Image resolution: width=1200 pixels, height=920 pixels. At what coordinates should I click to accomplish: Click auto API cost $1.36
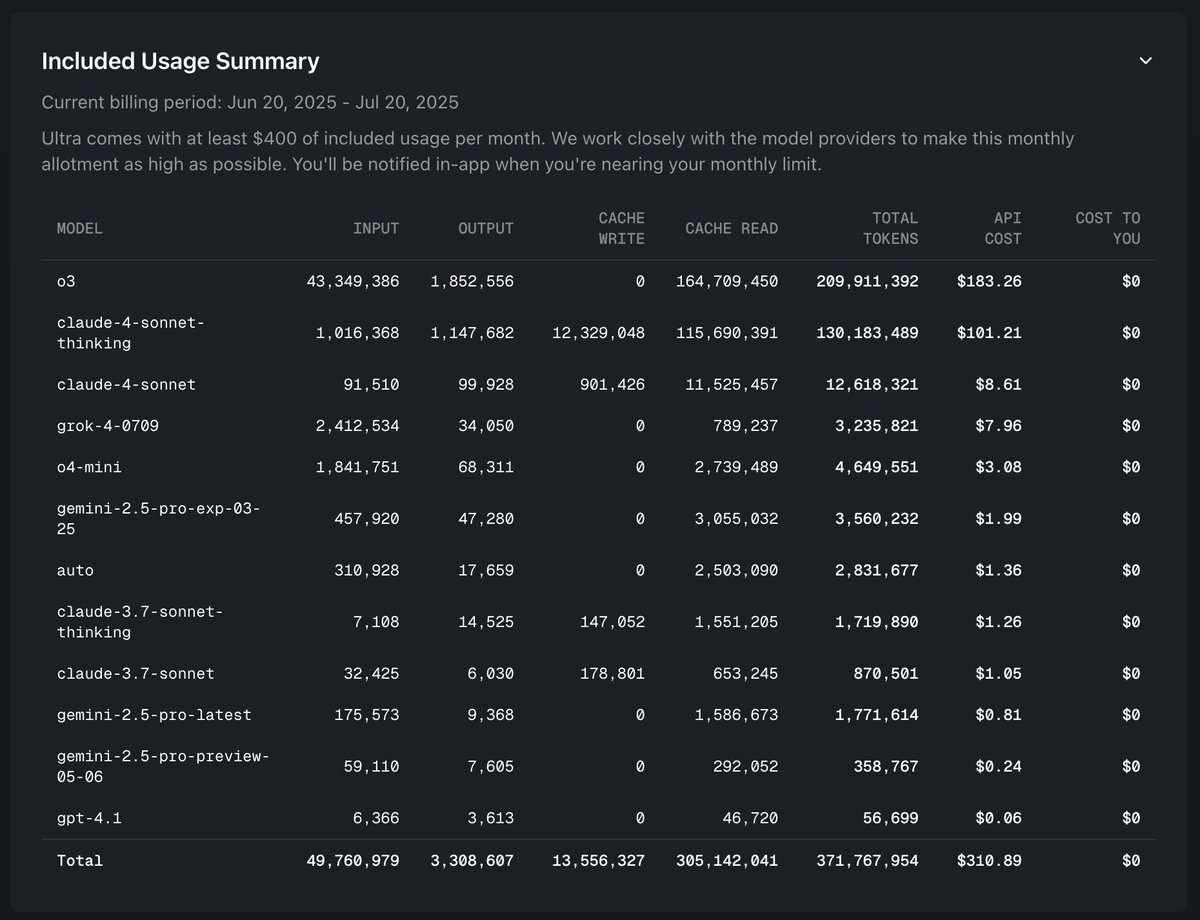[999, 570]
